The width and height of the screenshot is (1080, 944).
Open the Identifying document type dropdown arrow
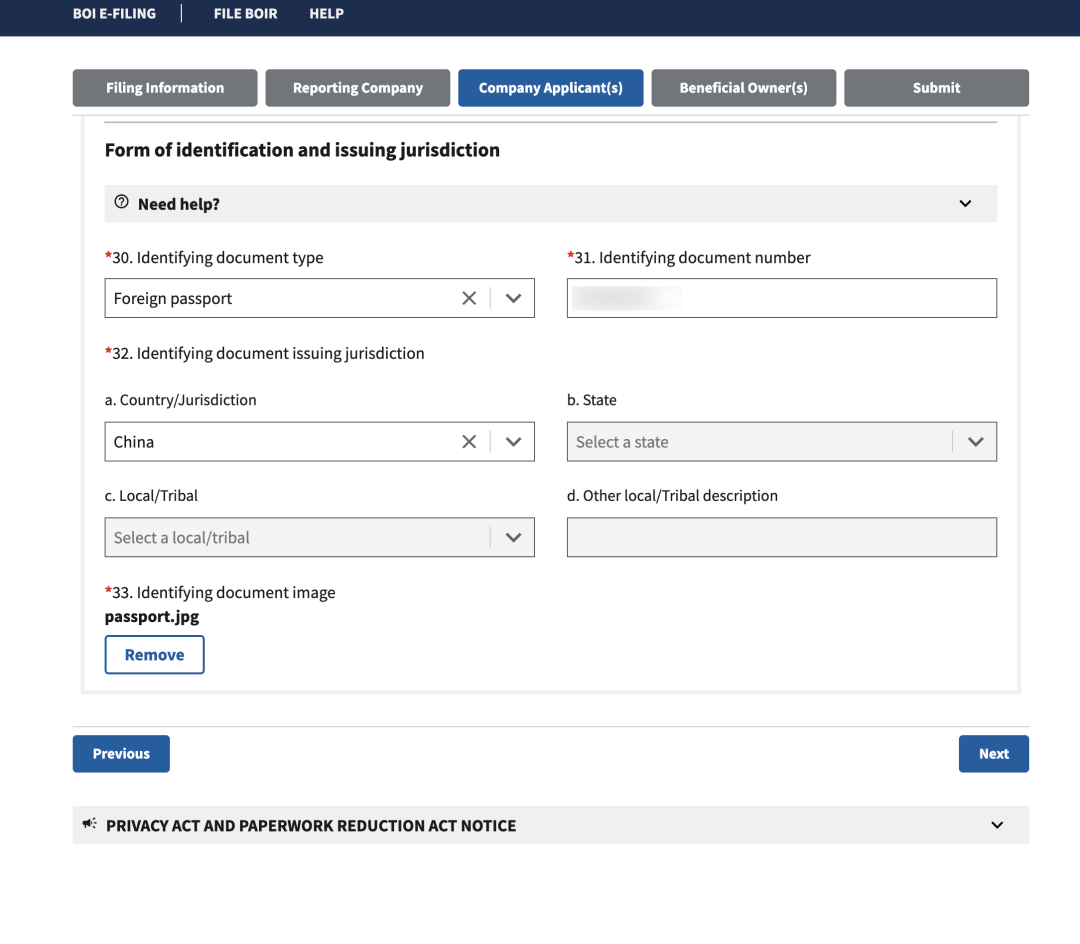[513, 298]
